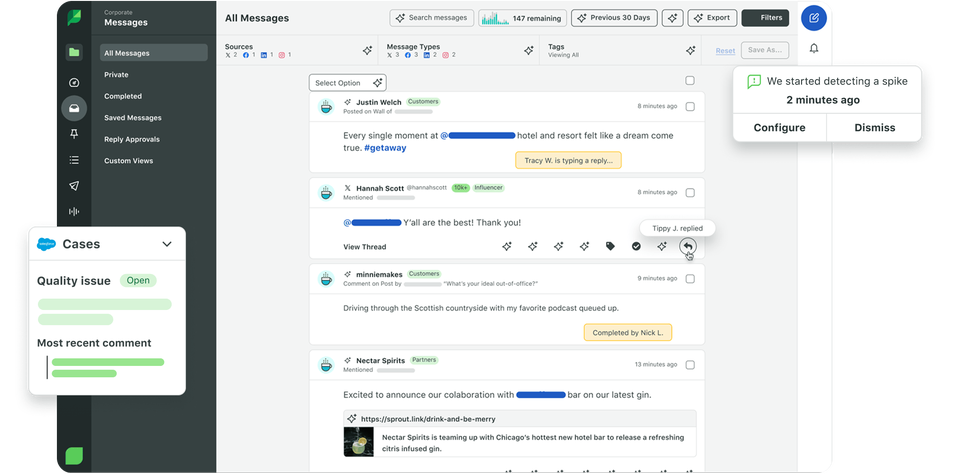Check the Justin Welch message checkbox
The image size is (960, 474).
(690, 107)
